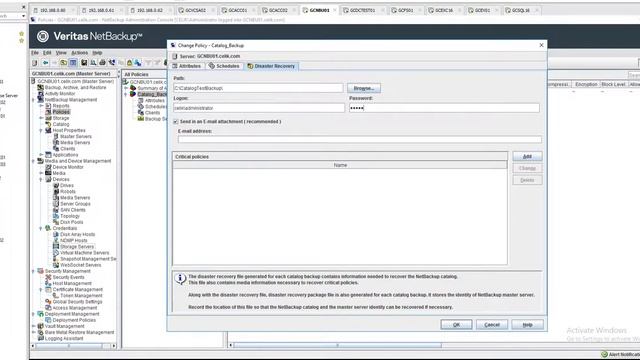640x360 pixels.
Task: Open the Logging Assistant node
Action: click(64, 338)
